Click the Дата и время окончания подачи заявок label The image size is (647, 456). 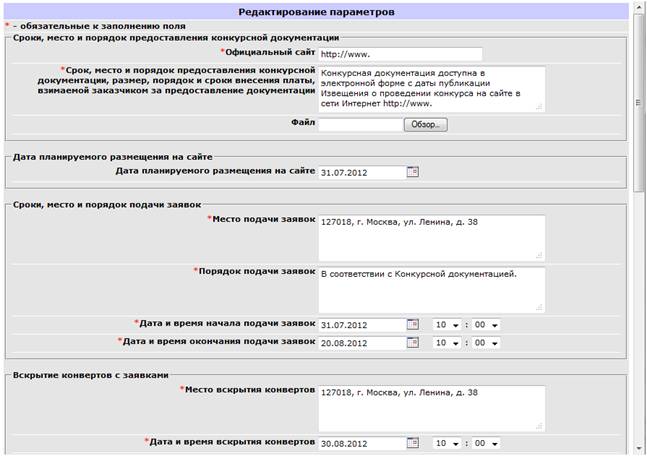(x=219, y=341)
